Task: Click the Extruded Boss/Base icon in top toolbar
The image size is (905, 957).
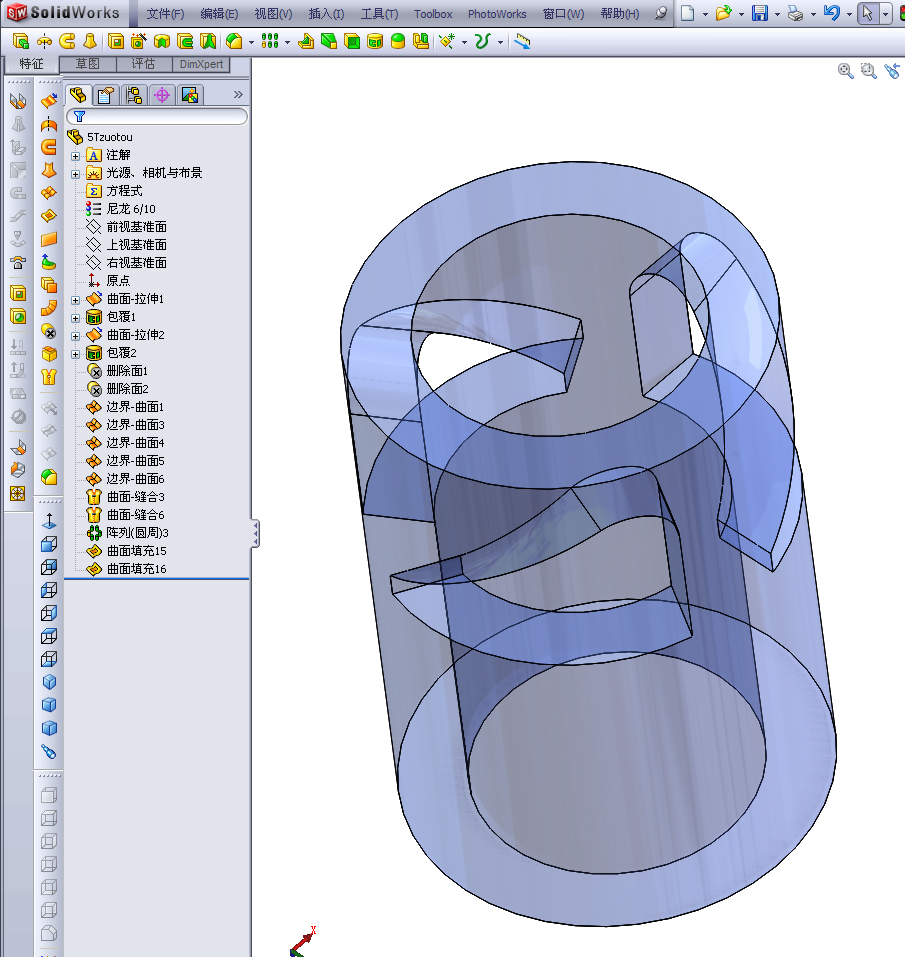Action: click(x=21, y=42)
